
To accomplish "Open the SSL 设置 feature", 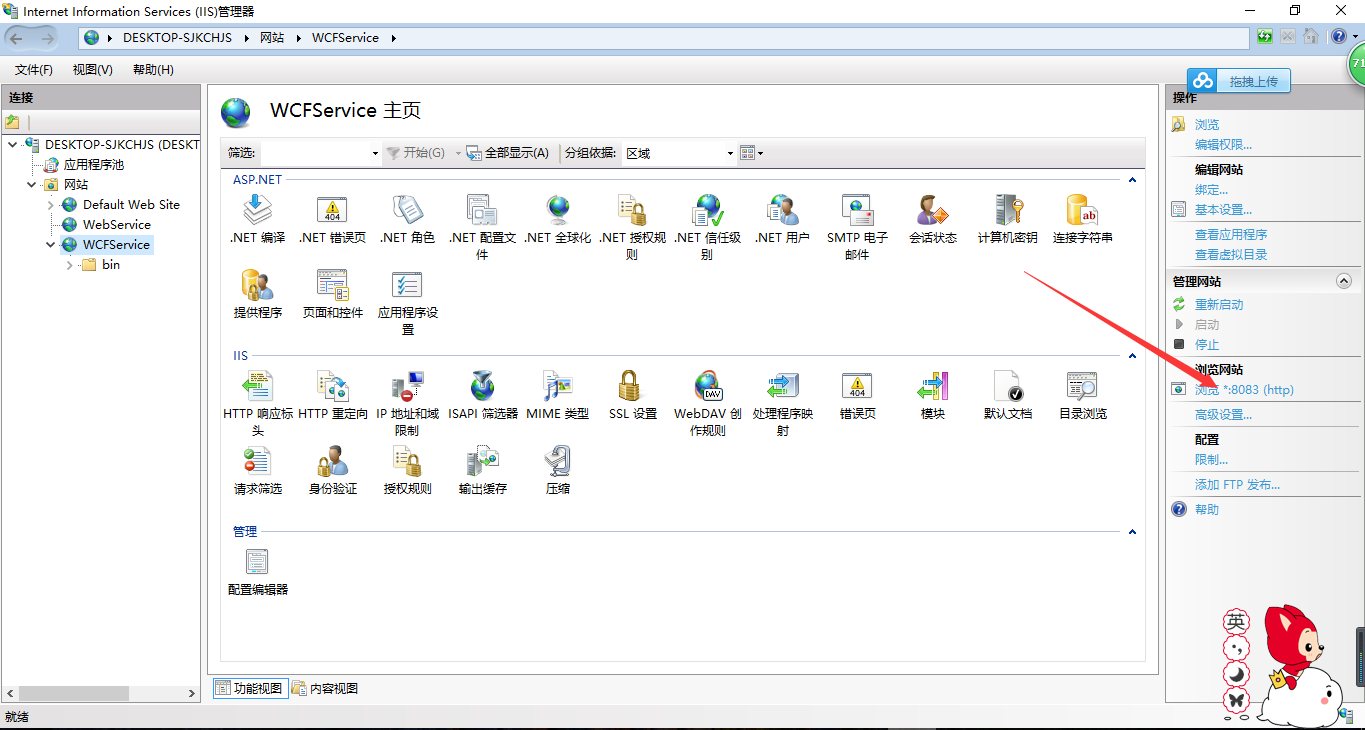I will [632, 395].
